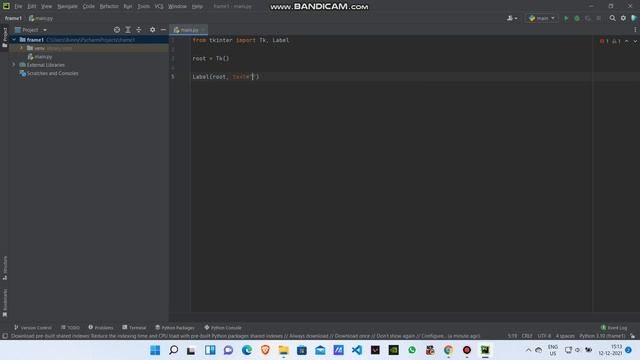This screenshot has width=640, height=360.
Task: Open Problems tool window
Action: pyautogui.click(x=101, y=327)
